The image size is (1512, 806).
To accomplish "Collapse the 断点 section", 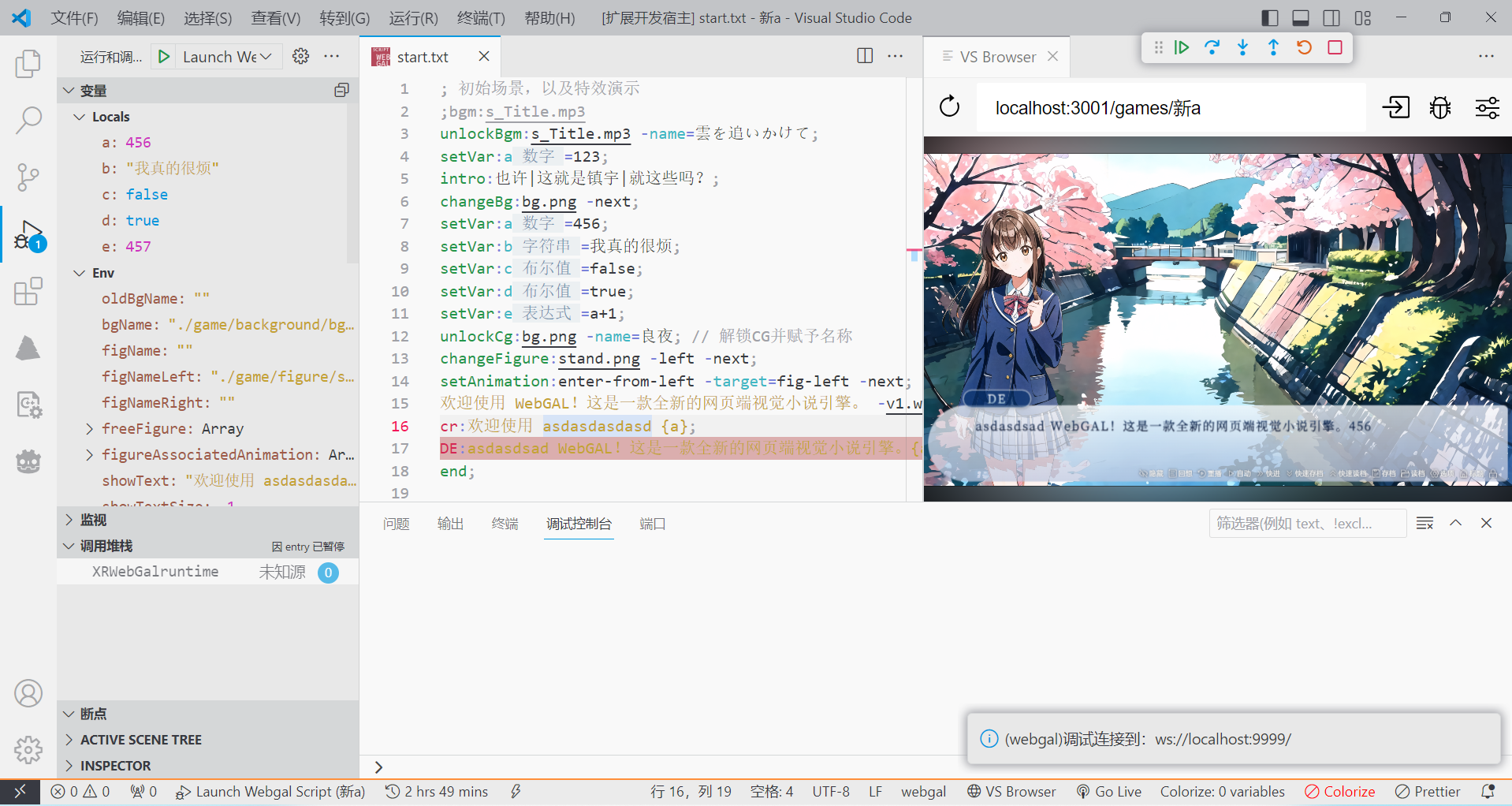I will [69, 714].
